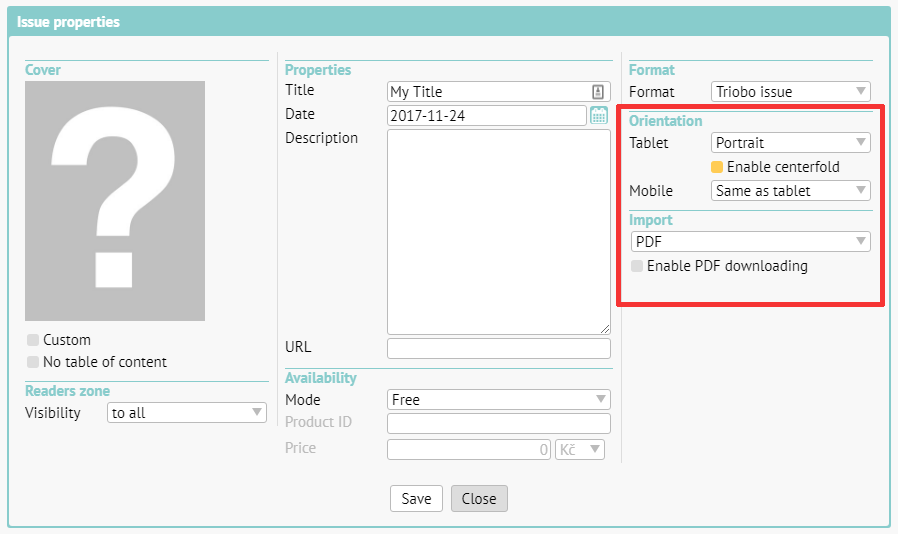Click the Readers zone heading
Screen dimensions: 898x534
click(x=68, y=391)
